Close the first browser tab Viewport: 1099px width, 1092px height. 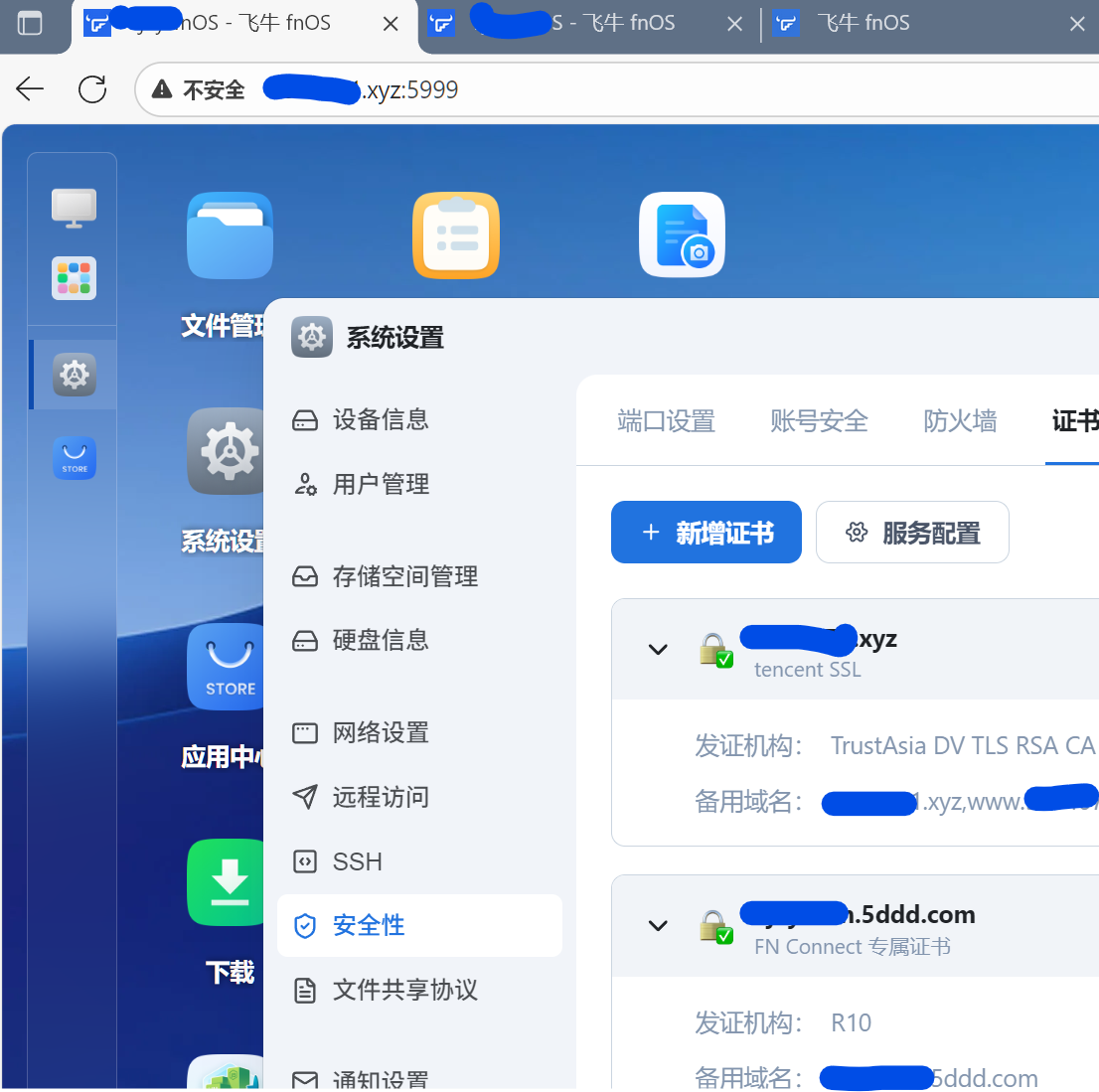(x=391, y=24)
